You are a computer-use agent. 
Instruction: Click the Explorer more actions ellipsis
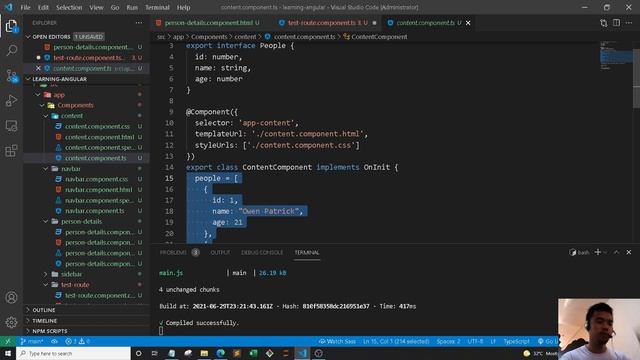click(139, 23)
